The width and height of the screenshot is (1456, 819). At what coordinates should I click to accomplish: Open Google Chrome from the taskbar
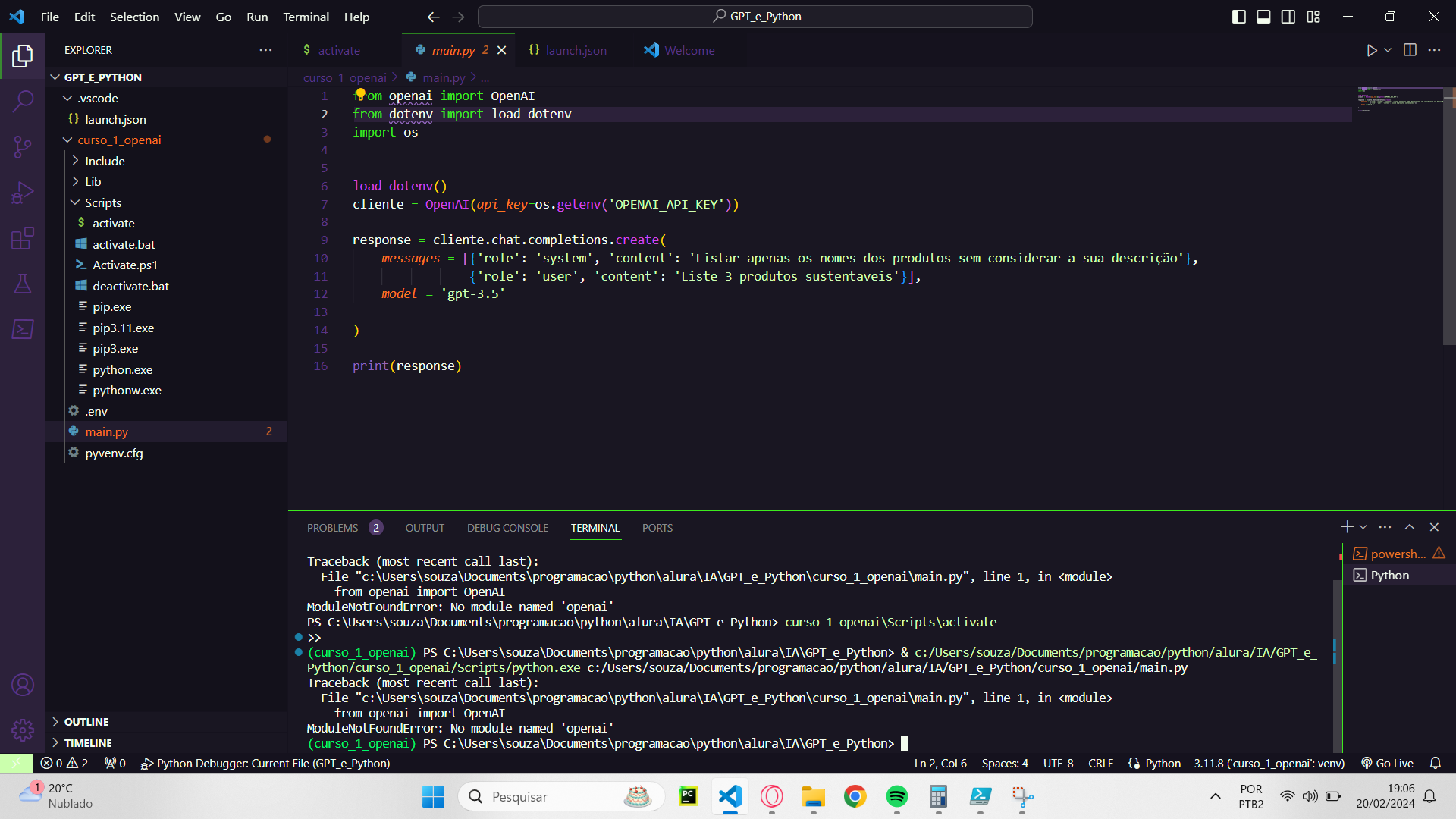coord(855,796)
